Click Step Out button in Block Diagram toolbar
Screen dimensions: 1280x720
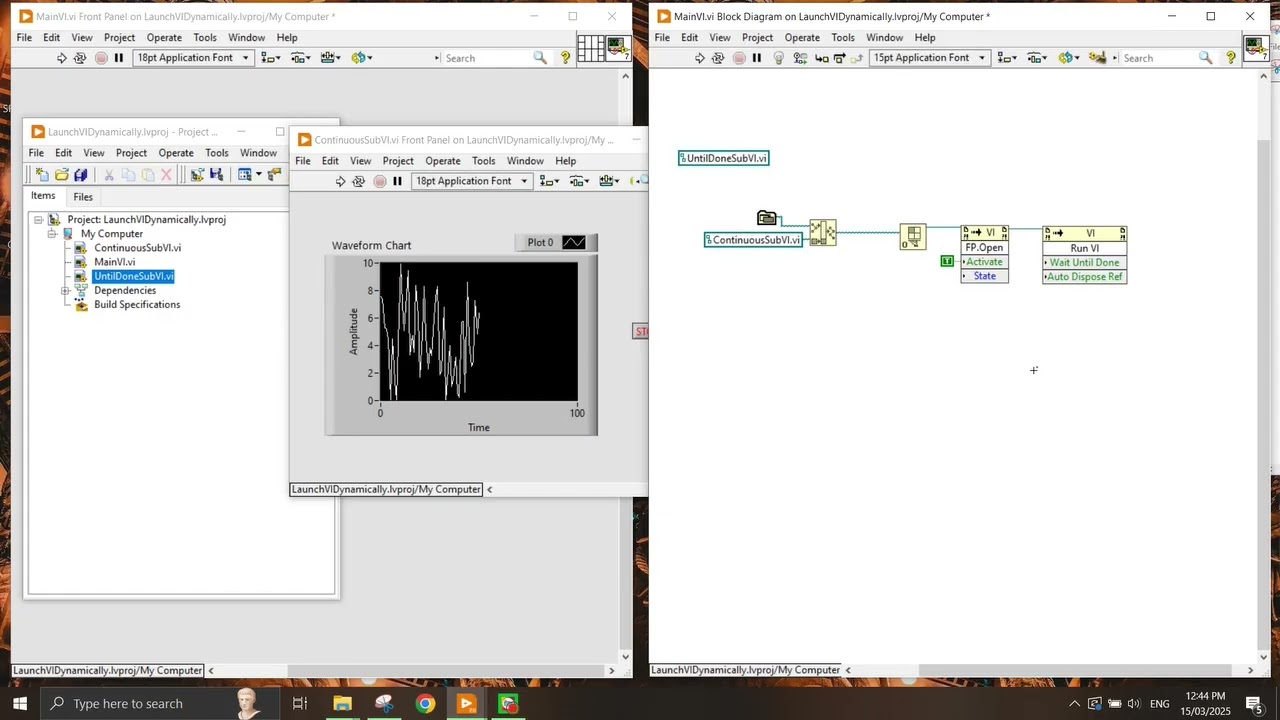(x=857, y=58)
